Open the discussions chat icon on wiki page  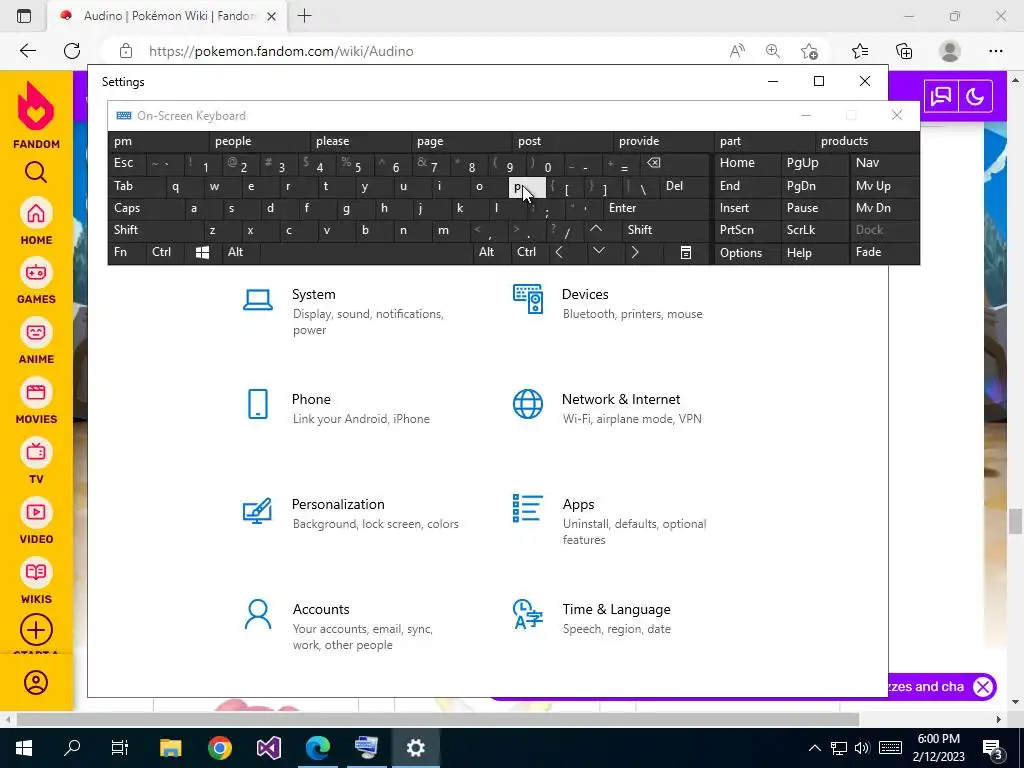941,97
